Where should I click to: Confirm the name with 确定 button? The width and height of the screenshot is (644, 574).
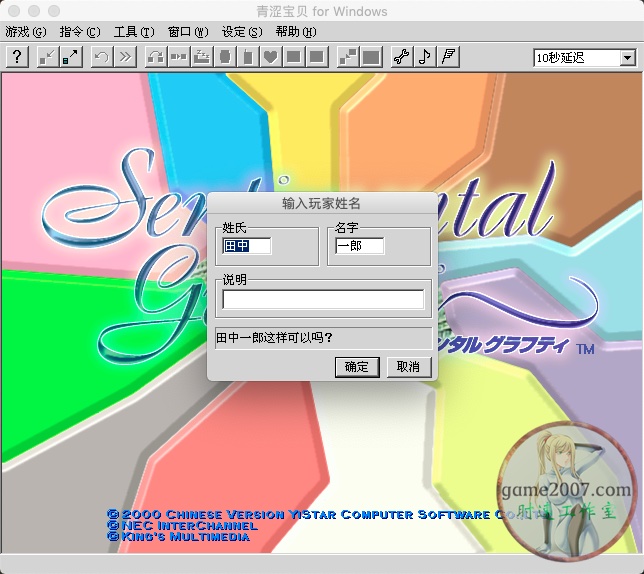tap(357, 367)
